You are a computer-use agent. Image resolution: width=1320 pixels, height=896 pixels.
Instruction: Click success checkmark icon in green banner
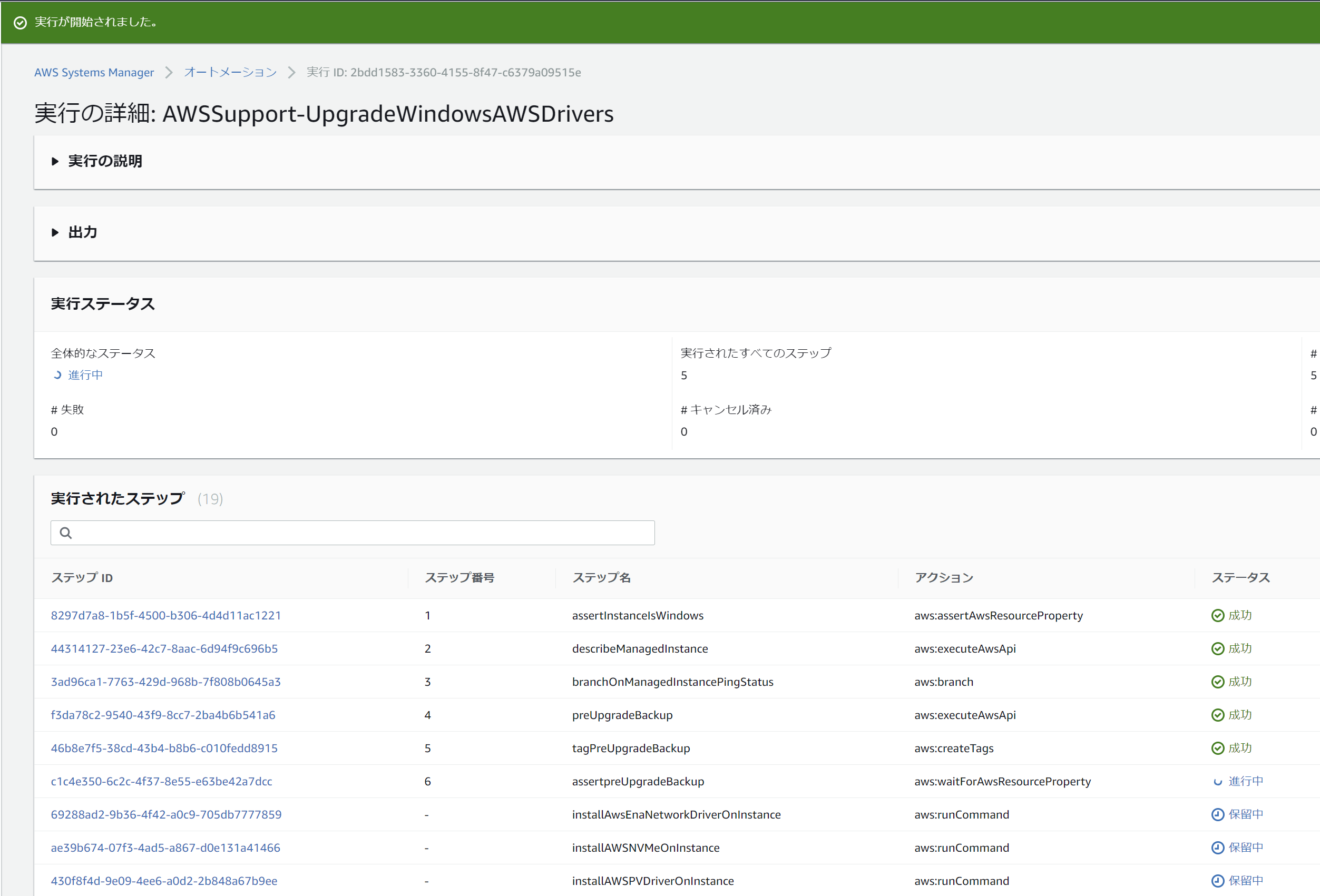20,23
